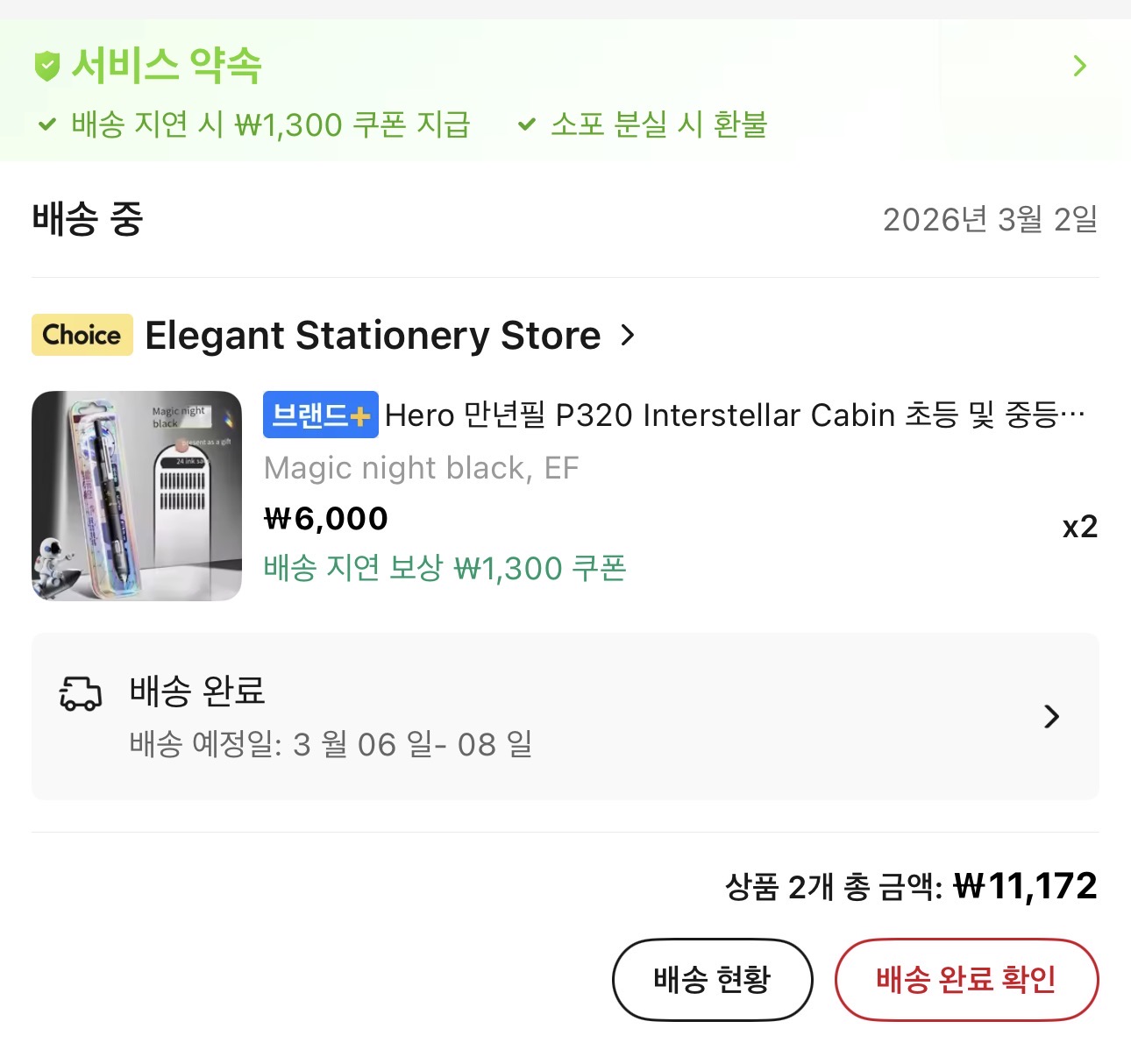Expand the 배송 완료 details chevron
The image size is (1131, 1064).
point(1052,716)
